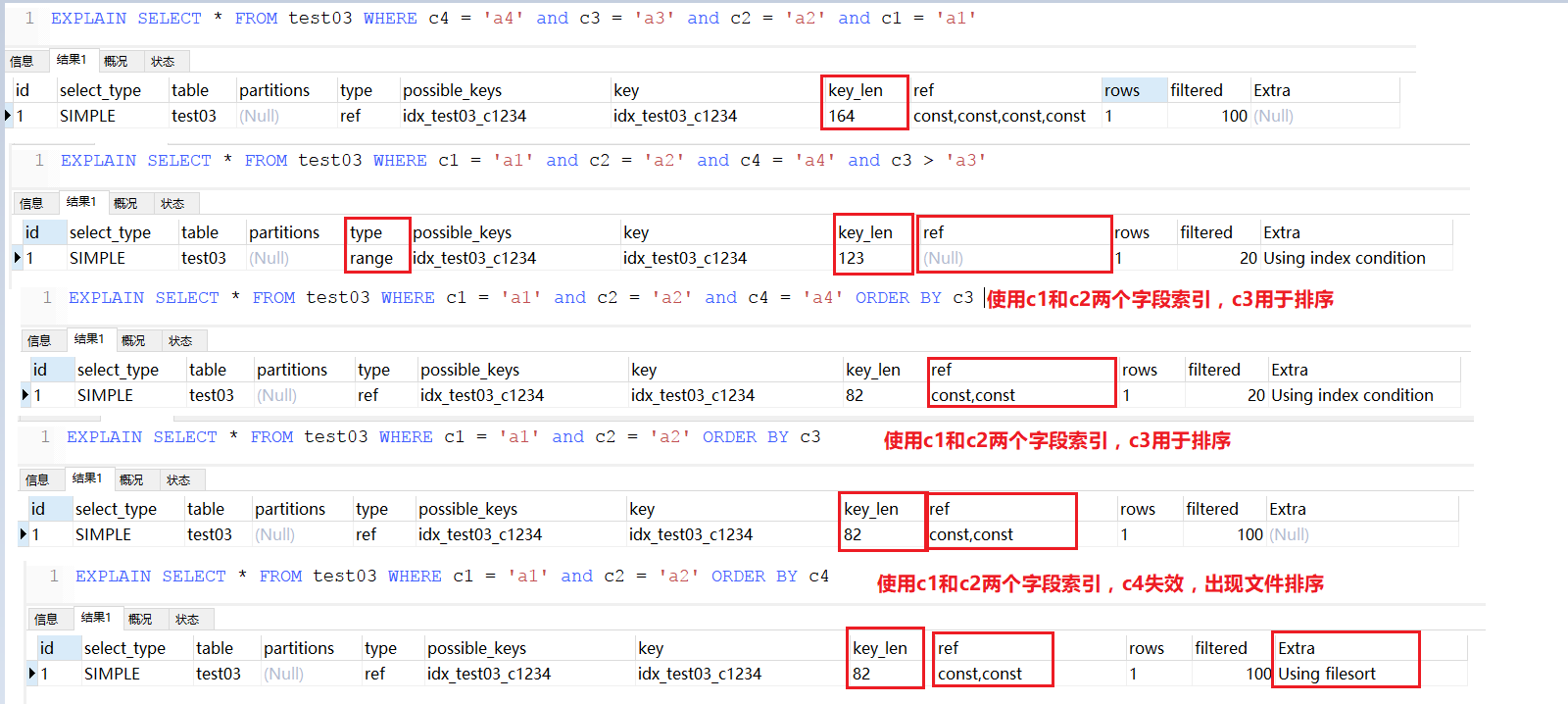Open the 信息 tab above the key_len 164 result
Image resolution: width=1568 pixels, height=704 pixels.
[22, 61]
